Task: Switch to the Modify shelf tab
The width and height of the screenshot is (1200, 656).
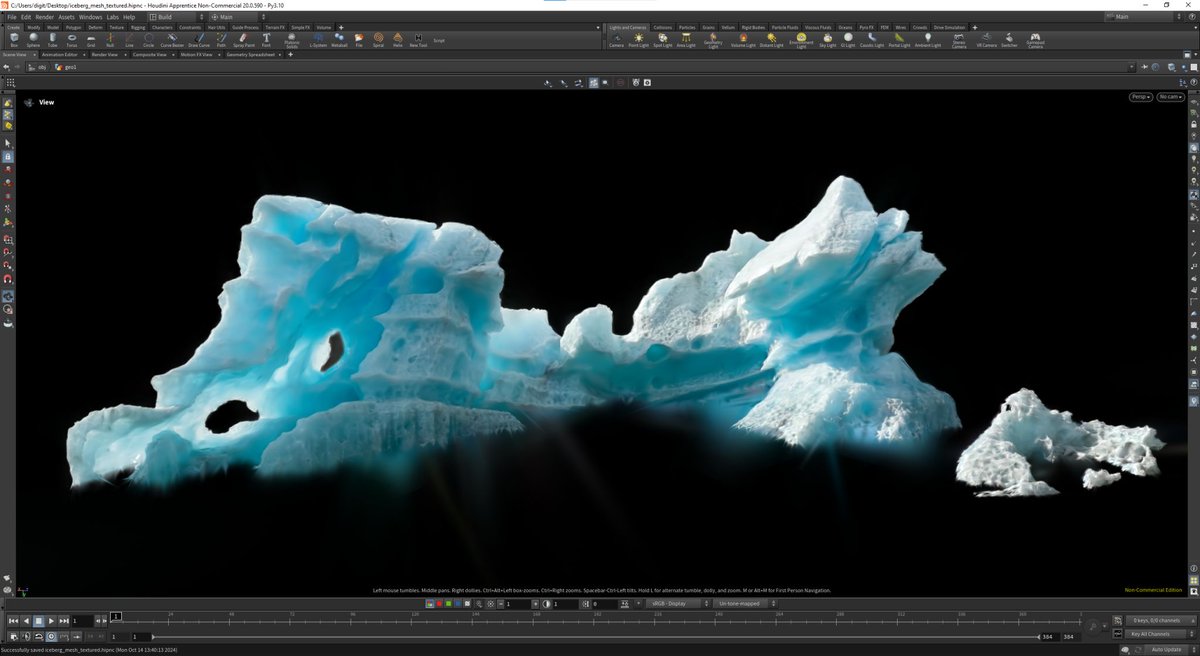Action: click(34, 27)
